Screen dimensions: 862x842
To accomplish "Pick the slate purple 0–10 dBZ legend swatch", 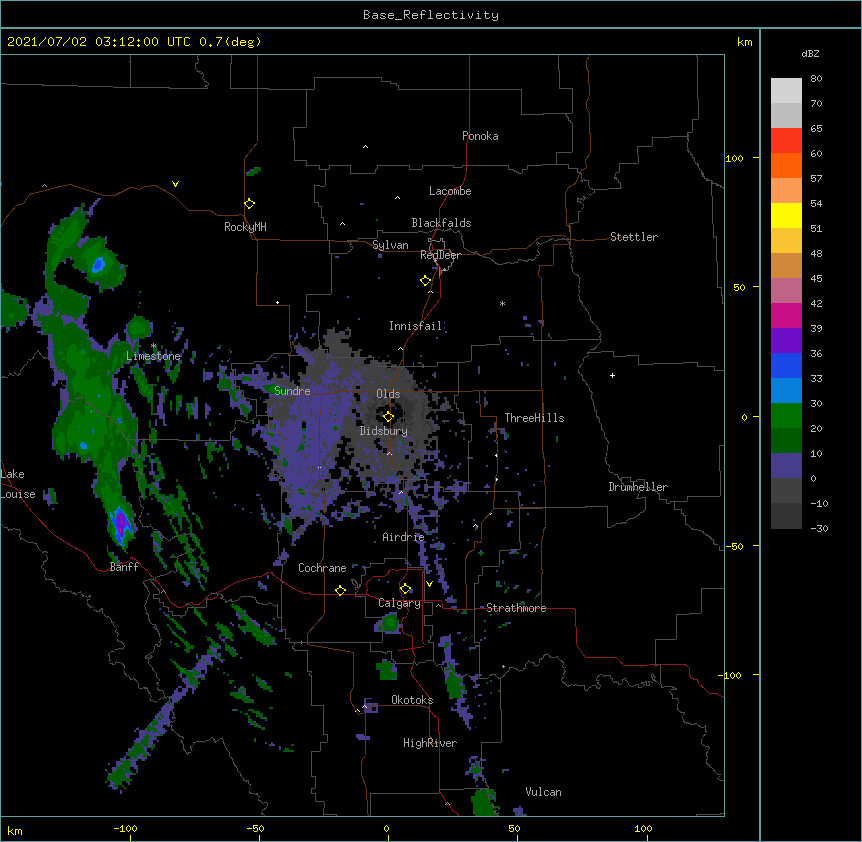I will pyautogui.click(x=786, y=466).
